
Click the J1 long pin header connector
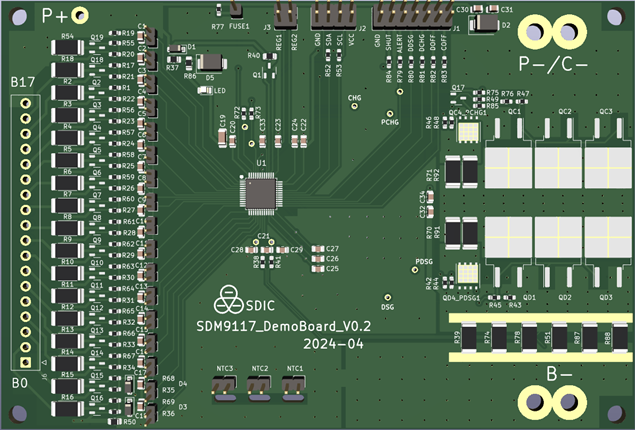413,15
